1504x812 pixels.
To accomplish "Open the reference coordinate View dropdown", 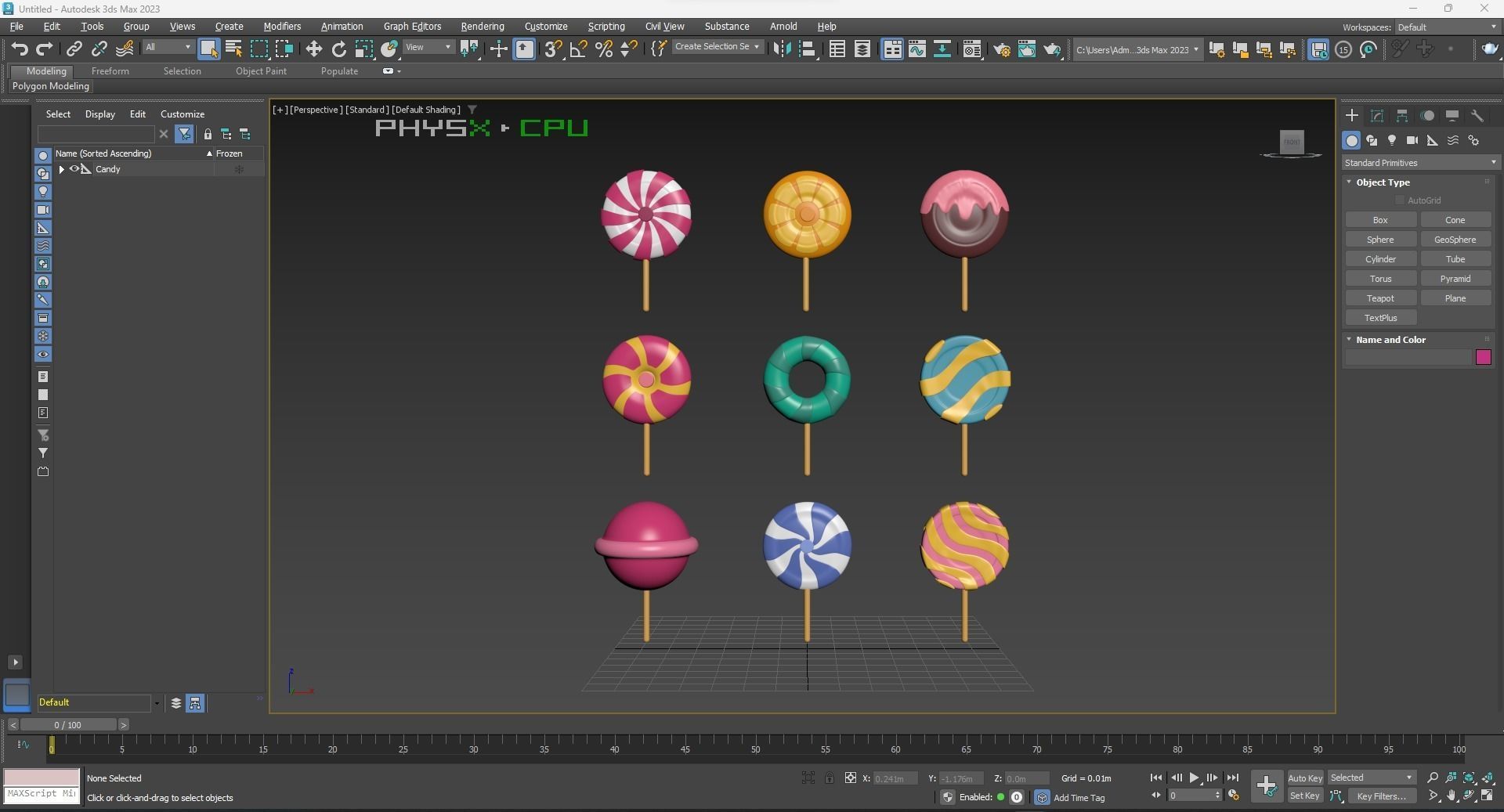I will point(428,47).
